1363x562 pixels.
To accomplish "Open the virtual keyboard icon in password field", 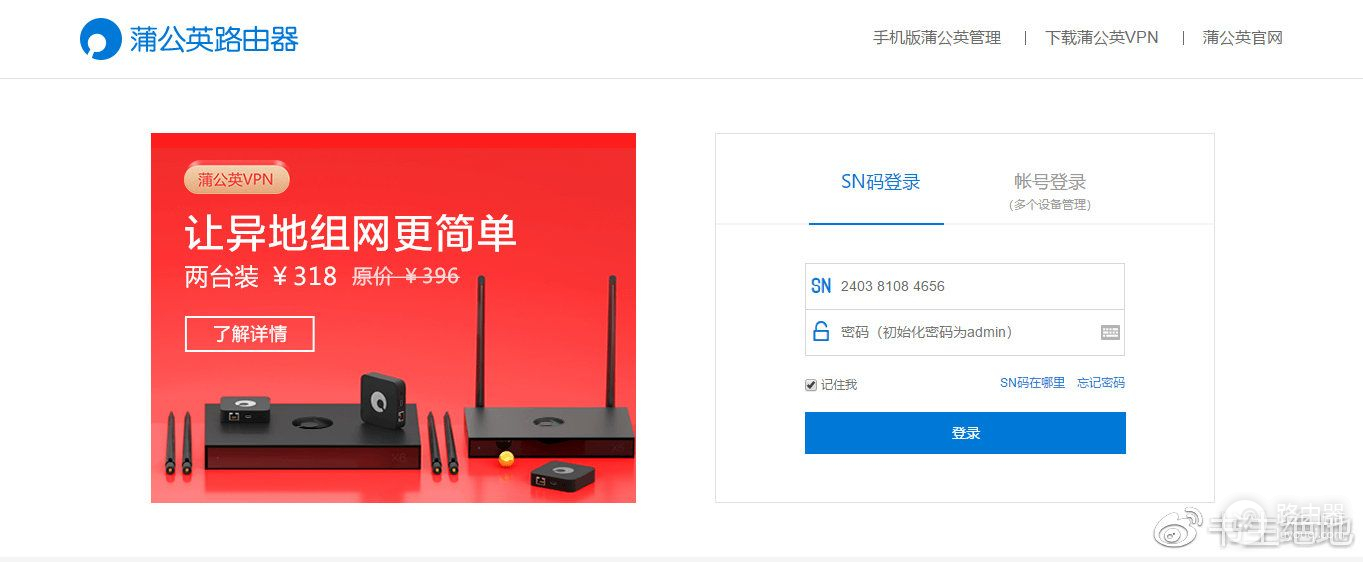I will tap(1110, 333).
